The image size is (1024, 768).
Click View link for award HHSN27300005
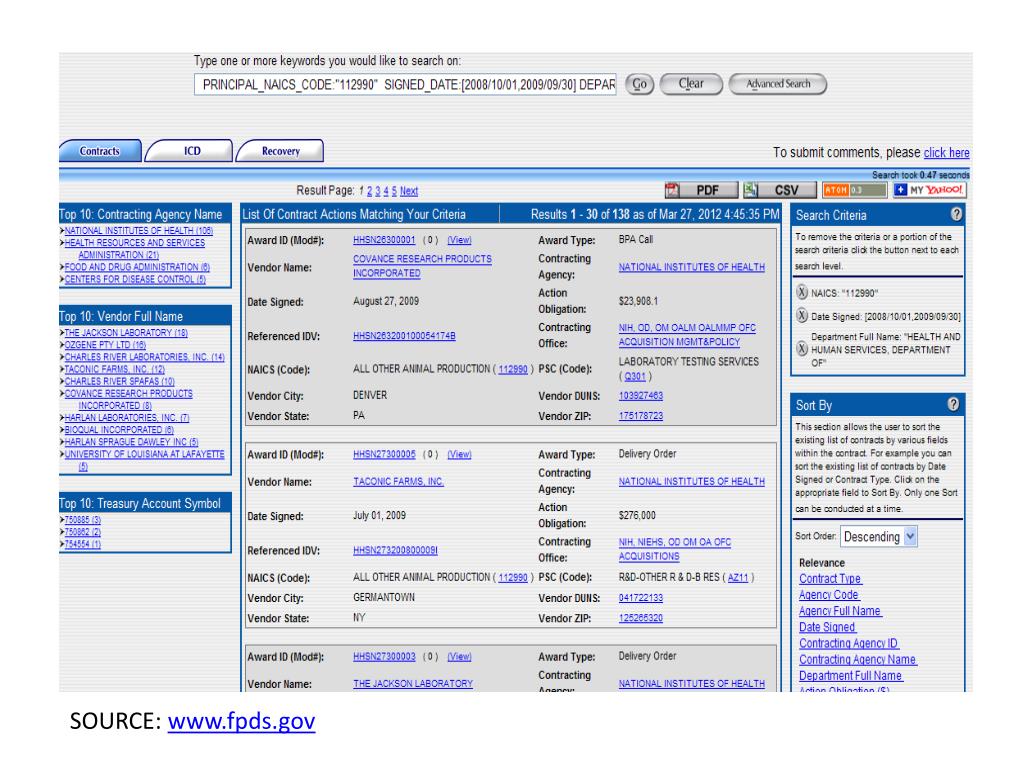pyautogui.click(x=459, y=455)
